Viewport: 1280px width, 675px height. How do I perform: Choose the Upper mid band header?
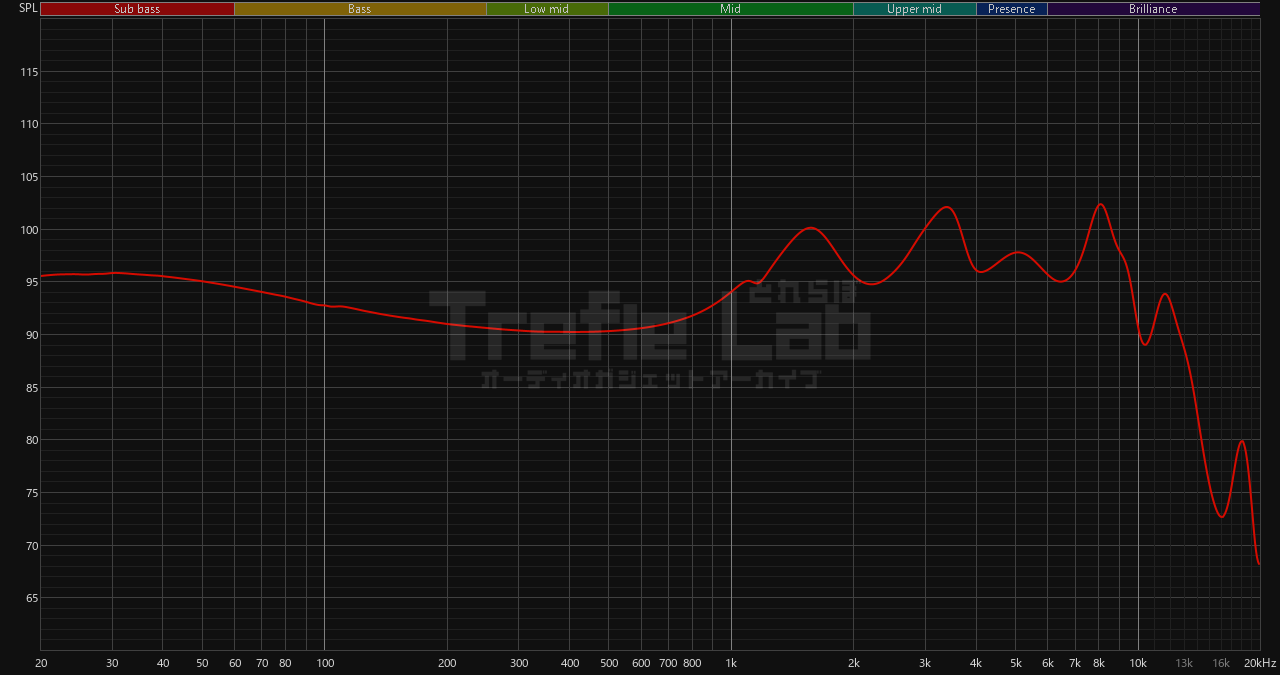click(914, 9)
